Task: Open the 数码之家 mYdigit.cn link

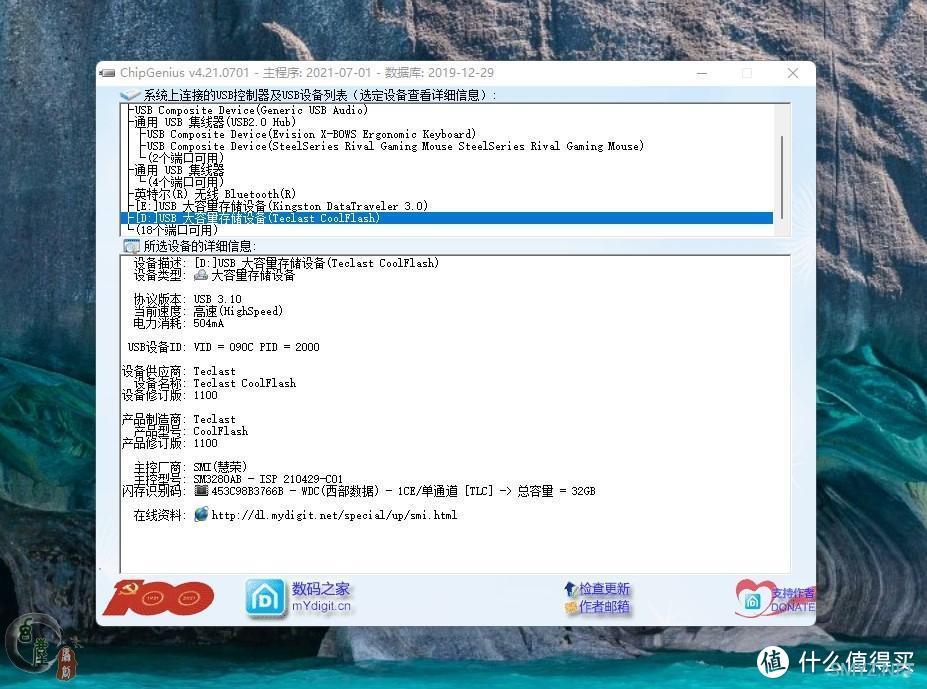Action: pos(321,597)
